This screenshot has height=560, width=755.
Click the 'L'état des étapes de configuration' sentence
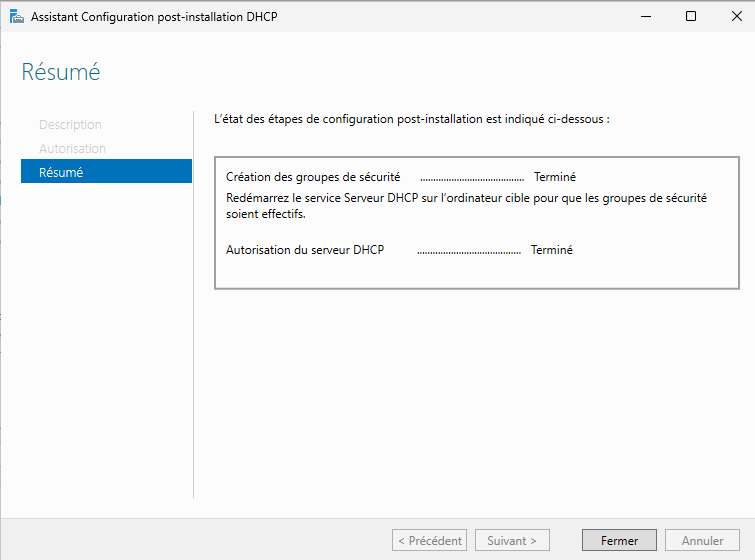pyautogui.click(x=412, y=119)
